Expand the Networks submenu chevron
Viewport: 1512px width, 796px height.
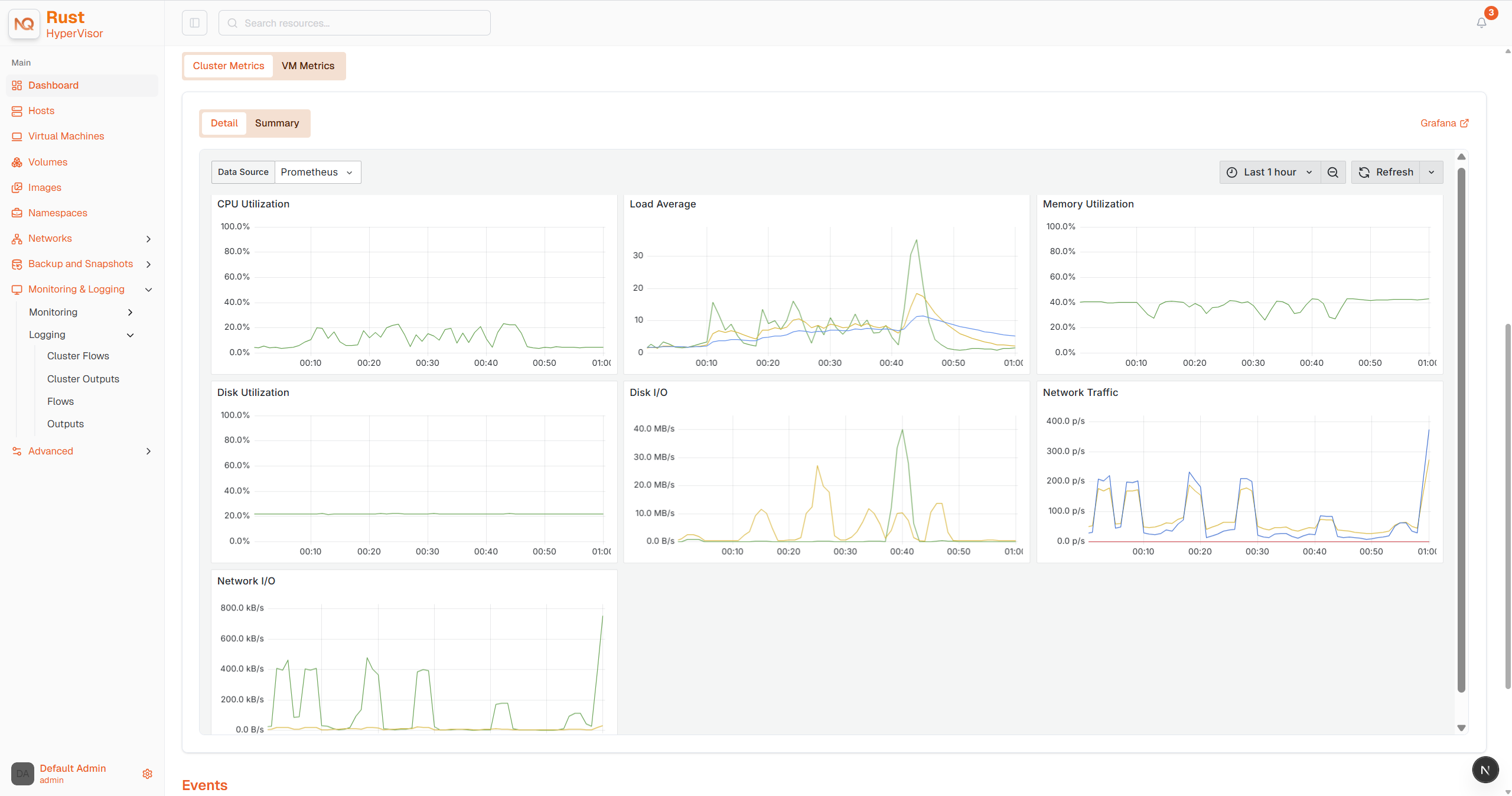(149, 239)
